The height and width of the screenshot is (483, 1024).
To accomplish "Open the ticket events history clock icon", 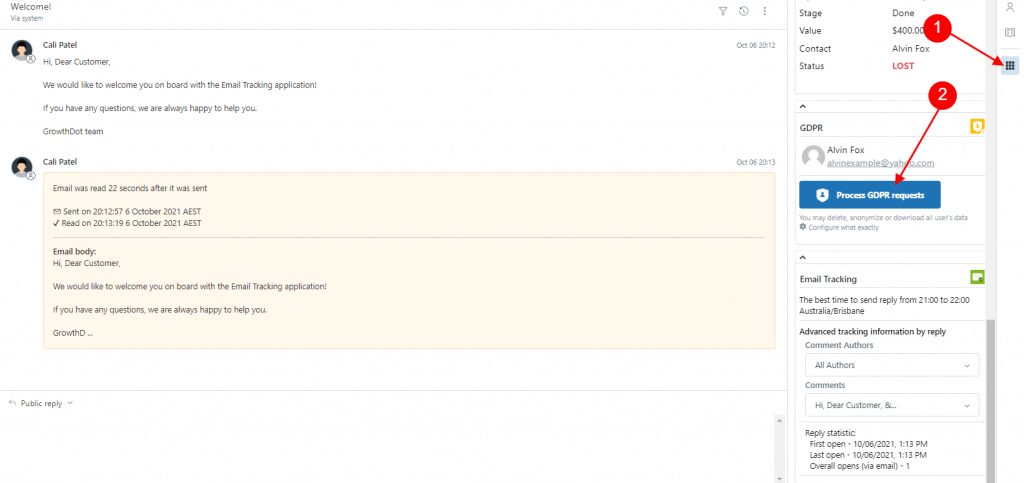I will point(744,11).
